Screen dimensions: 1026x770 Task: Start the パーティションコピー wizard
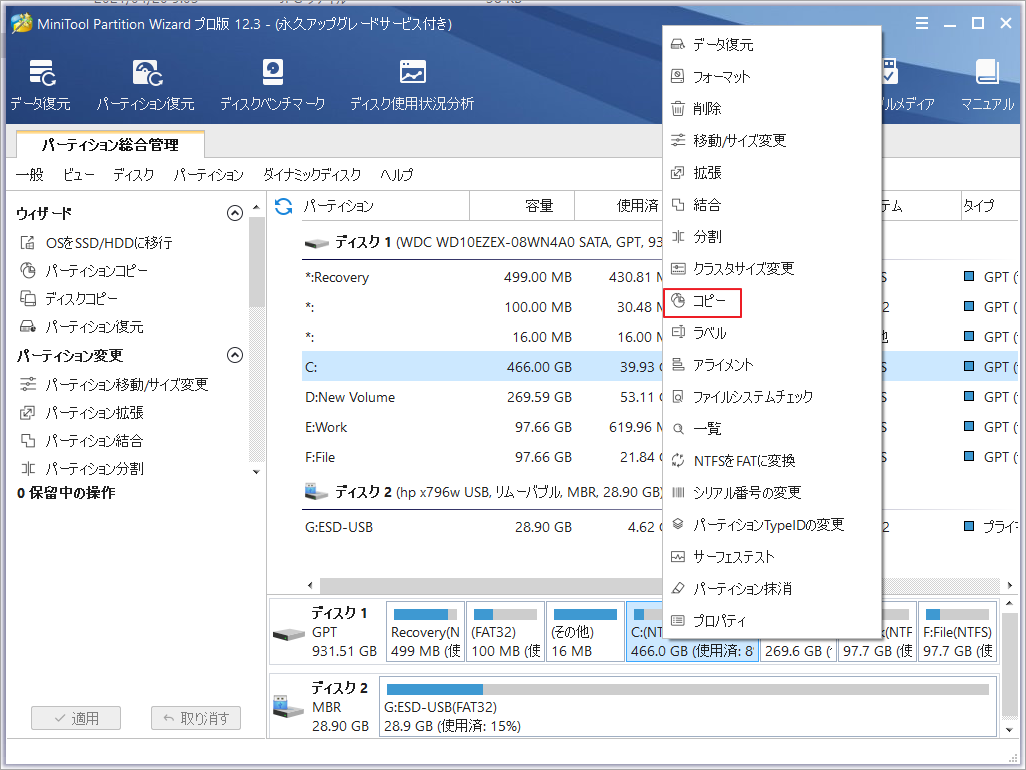click(x=84, y=271)
